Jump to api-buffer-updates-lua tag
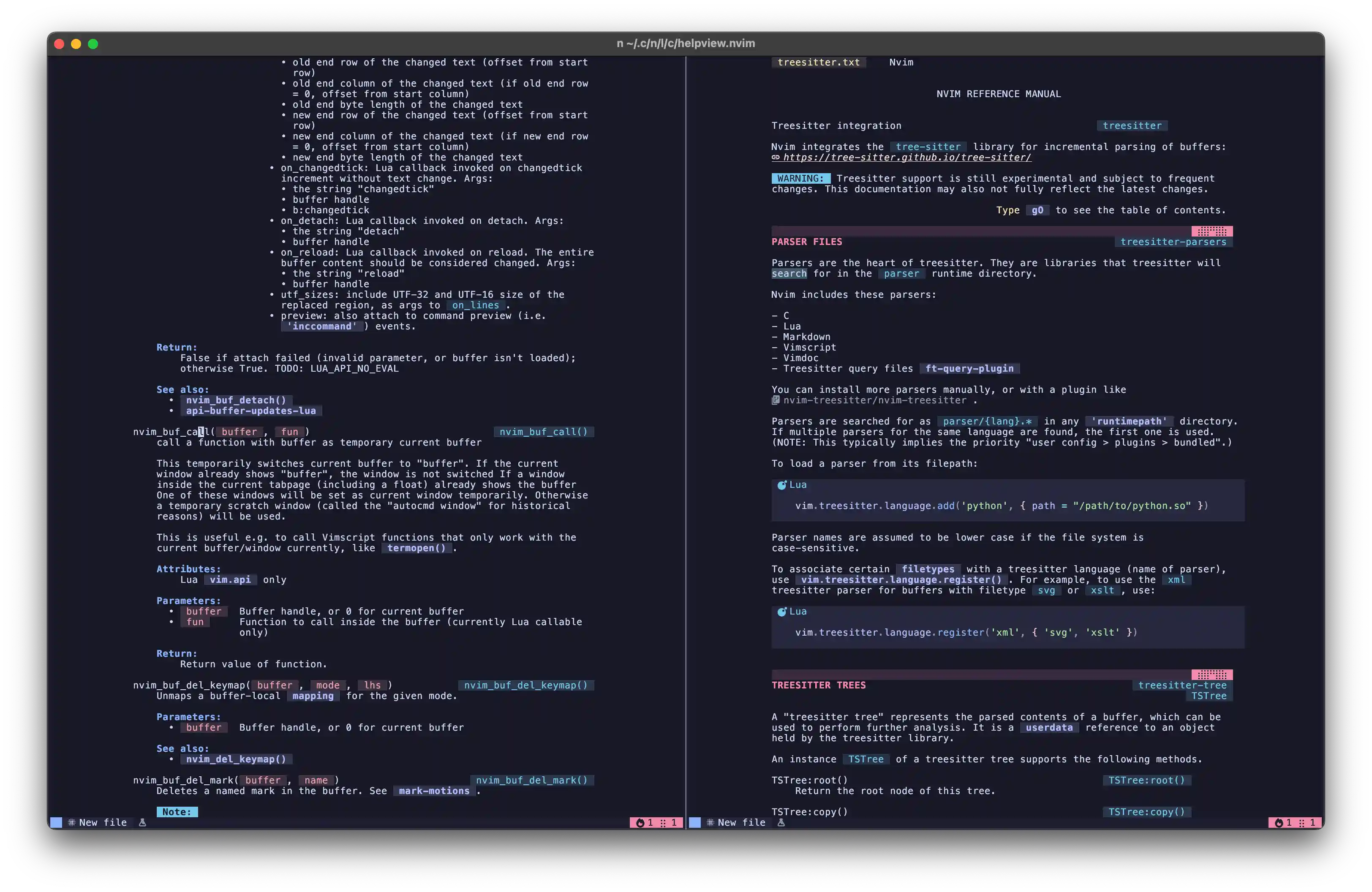Viewport: 1372px width, 892px height. [251, 411]
